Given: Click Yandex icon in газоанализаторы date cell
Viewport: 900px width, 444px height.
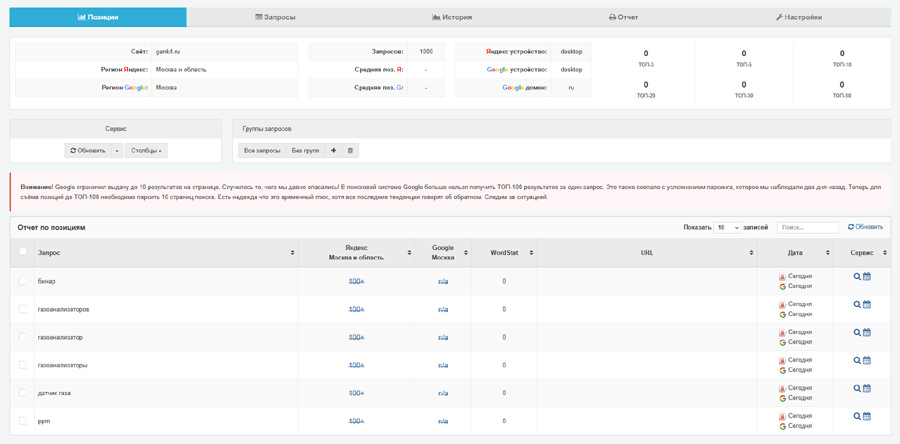Looking at the screenshot, I should click(x=782, y=360).
